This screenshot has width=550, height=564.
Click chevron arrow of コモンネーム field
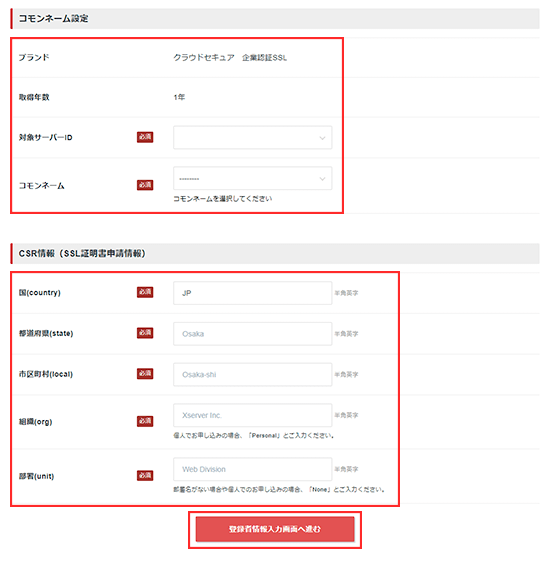322,178
